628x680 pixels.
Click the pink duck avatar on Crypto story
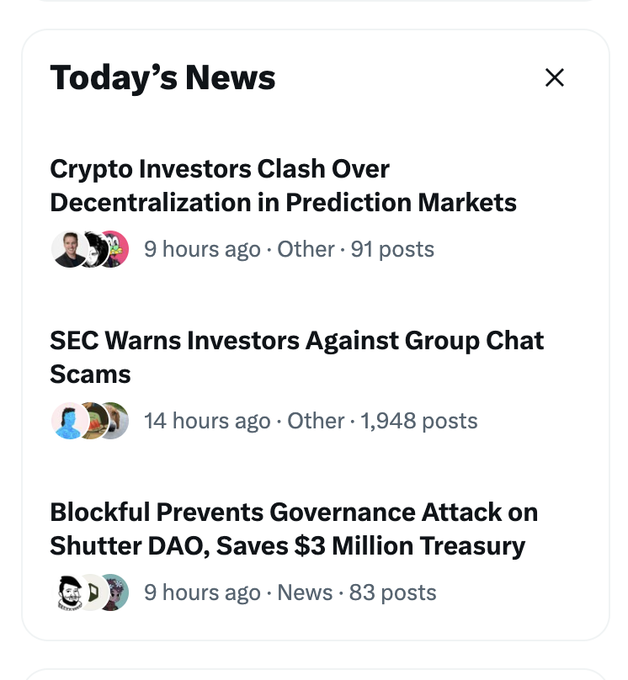(115, 249)
